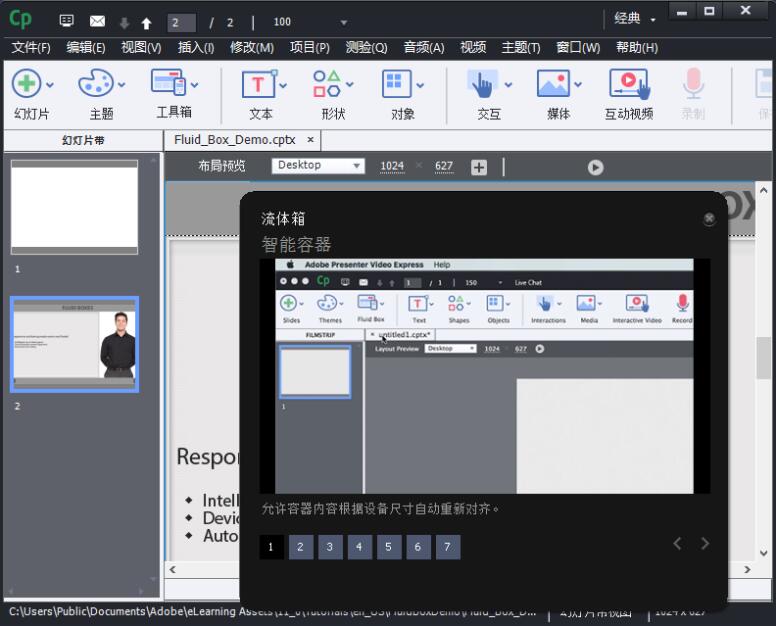The width and height of the screenshot is (776, 626).
Task: Go to previous slide with up arrow
Action: [146, 23]
